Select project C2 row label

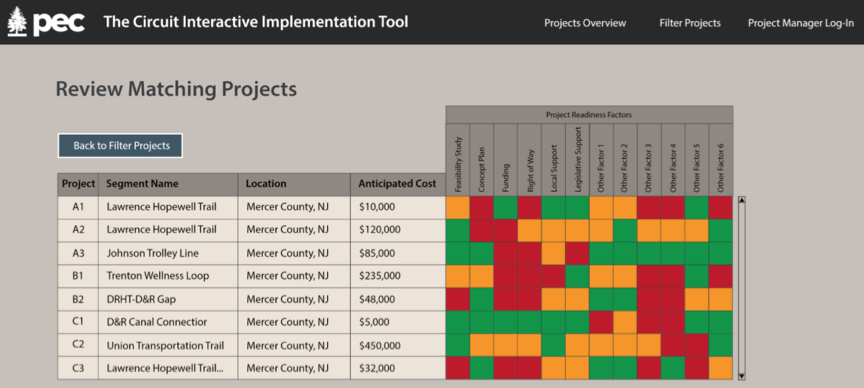(78, 345)
